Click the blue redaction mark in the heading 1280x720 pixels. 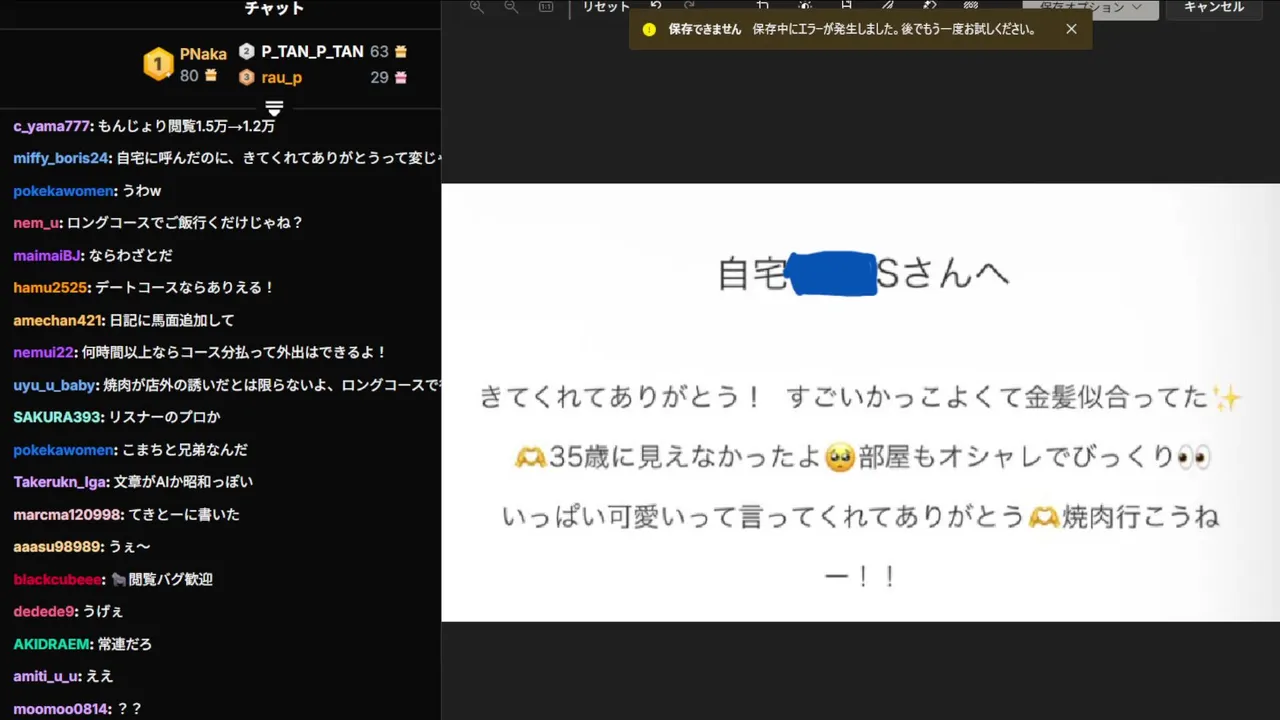pyautogui.click(x=833, y=274)
